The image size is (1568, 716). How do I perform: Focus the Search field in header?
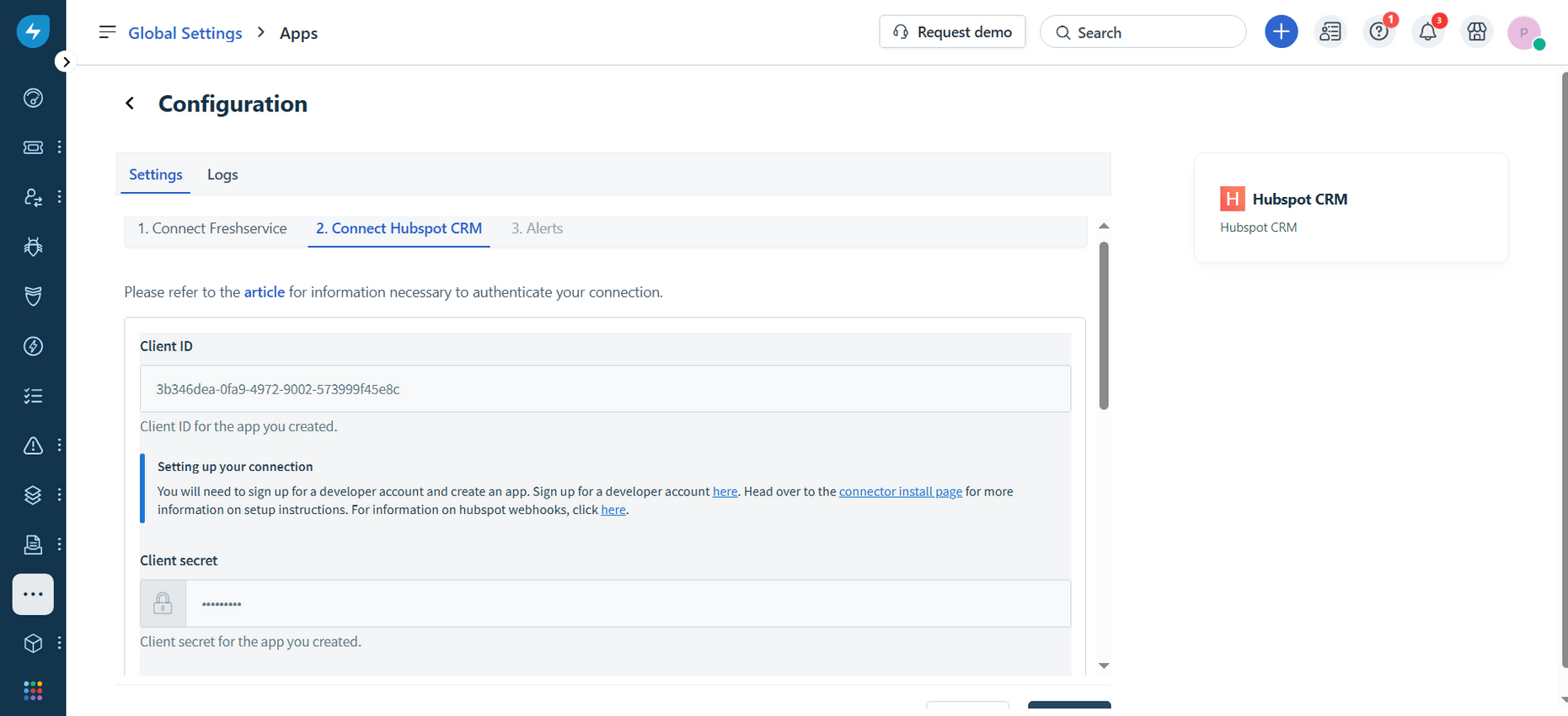pyautogui.click(x=1143, y=32)
